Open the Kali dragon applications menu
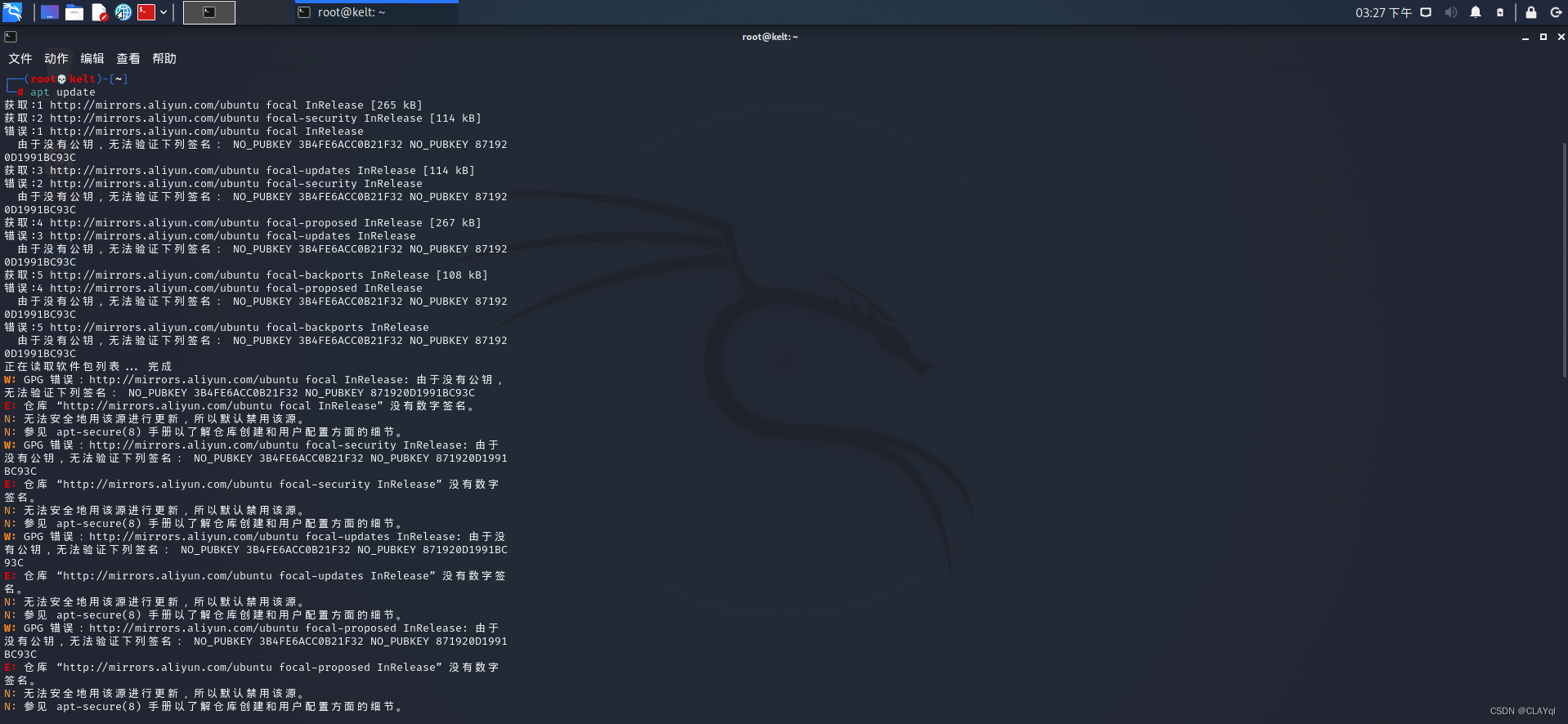Viewport: 1568px width, 724px height. tap(12, 12)
